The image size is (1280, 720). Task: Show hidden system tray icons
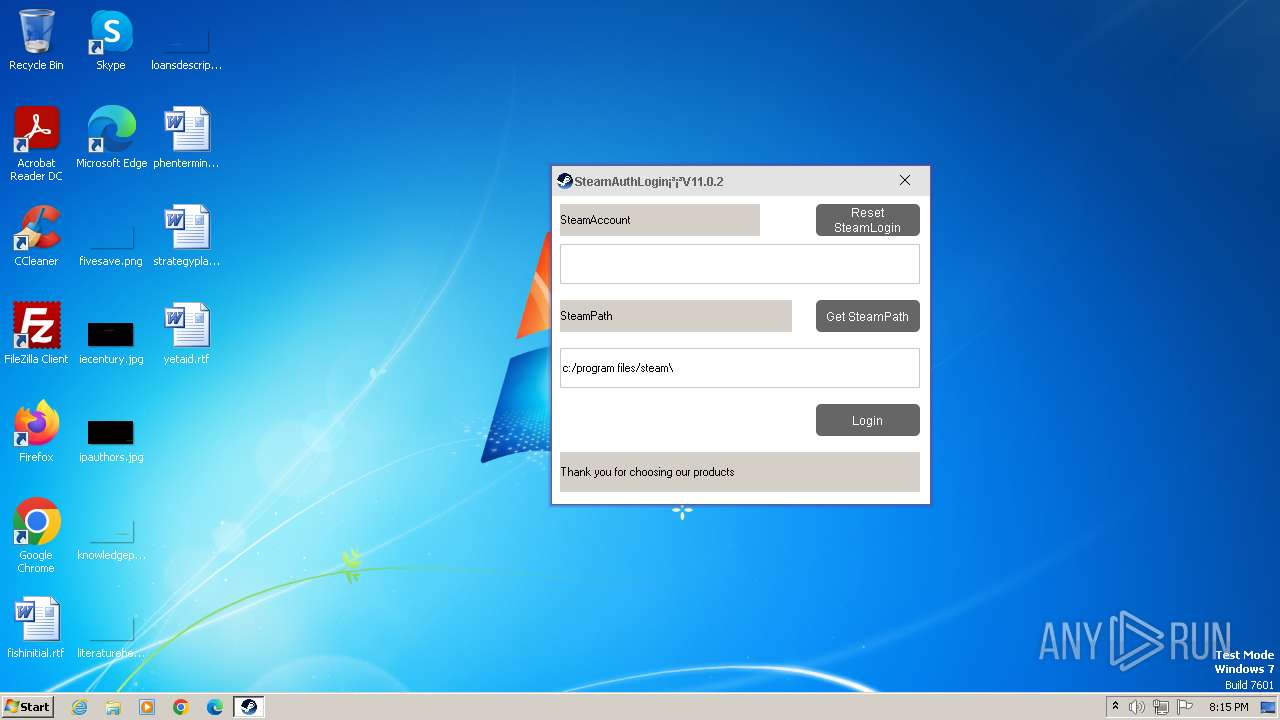point(1115,707)
